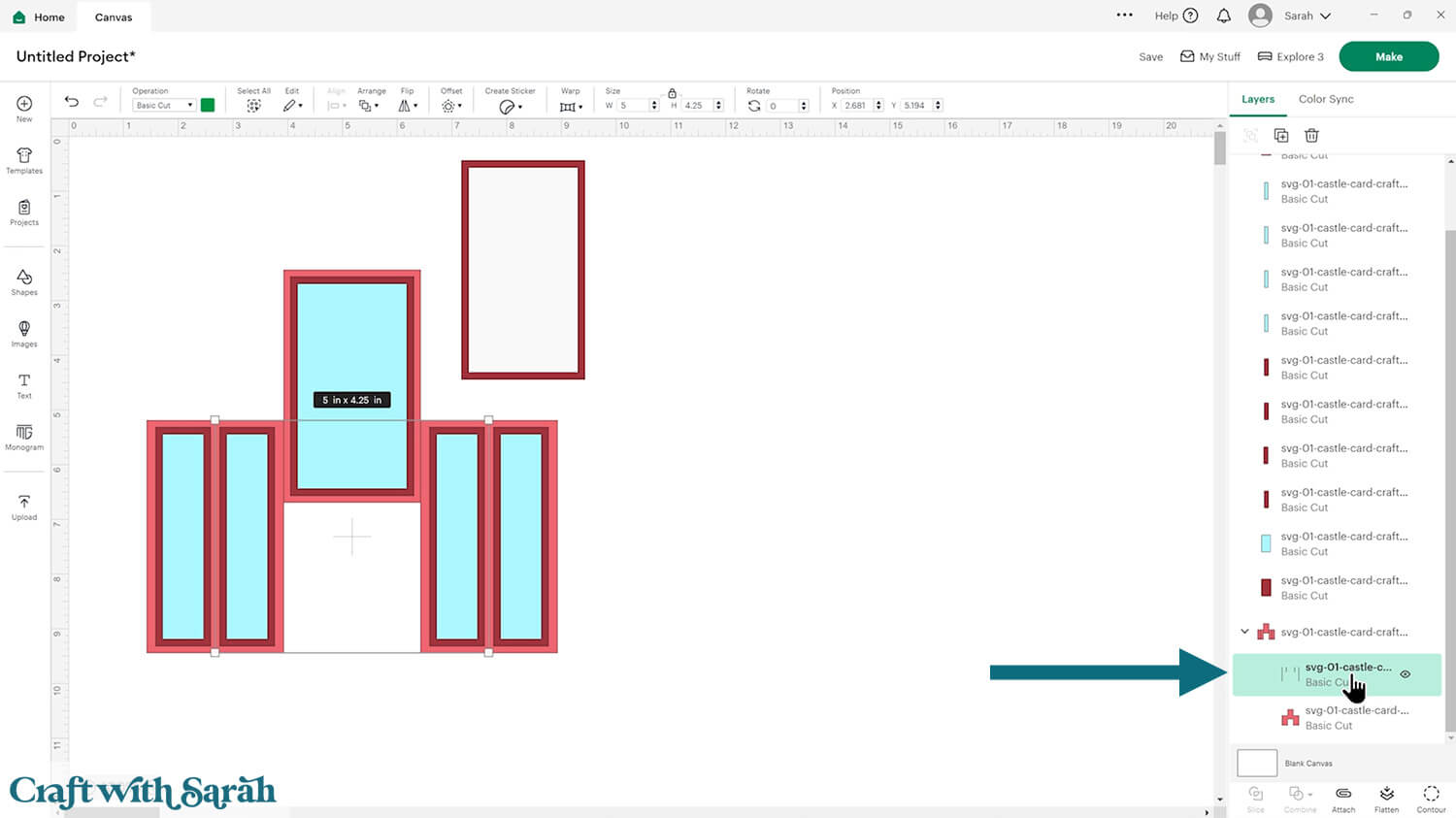Go to the Home tab

39,16
